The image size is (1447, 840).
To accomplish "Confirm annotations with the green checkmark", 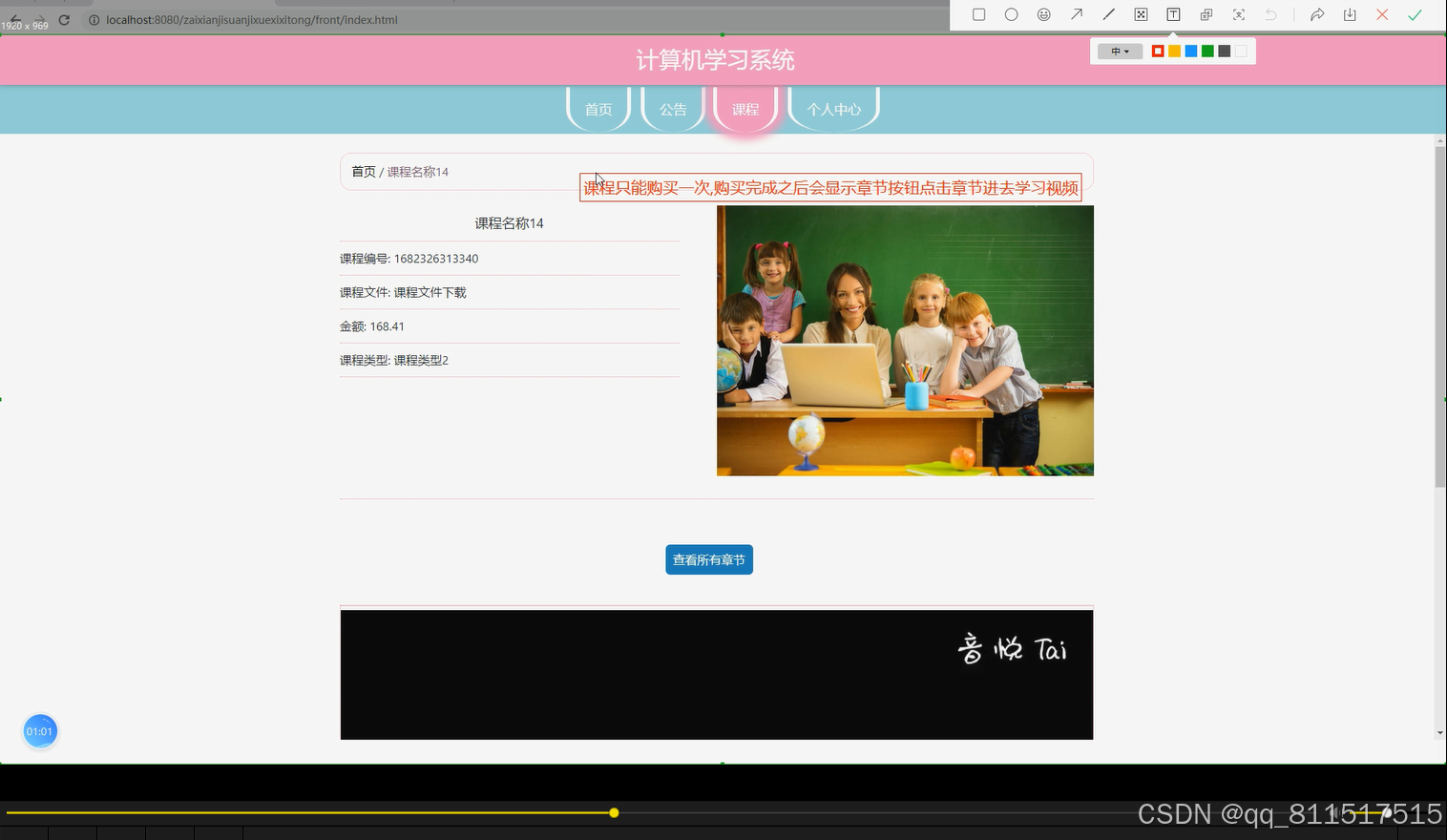I will click(1414, 14).
